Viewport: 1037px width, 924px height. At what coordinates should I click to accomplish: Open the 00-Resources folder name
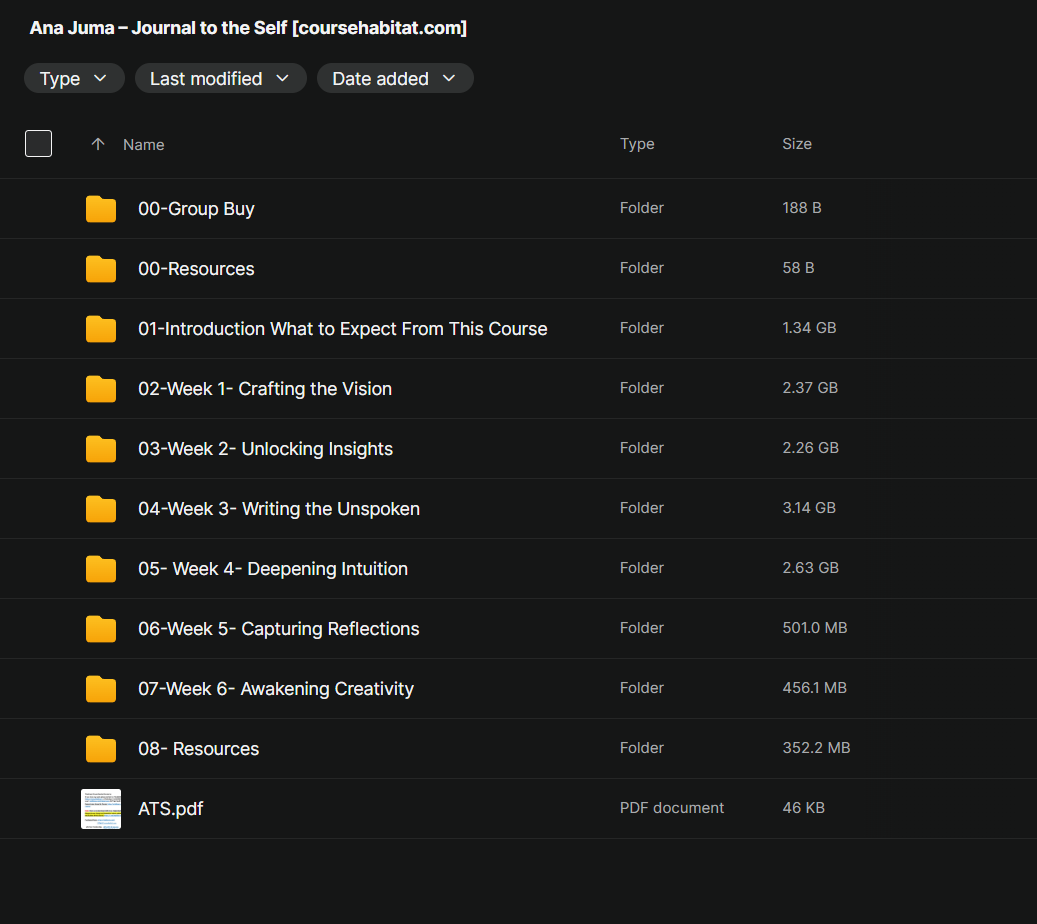tap(196, 269)
